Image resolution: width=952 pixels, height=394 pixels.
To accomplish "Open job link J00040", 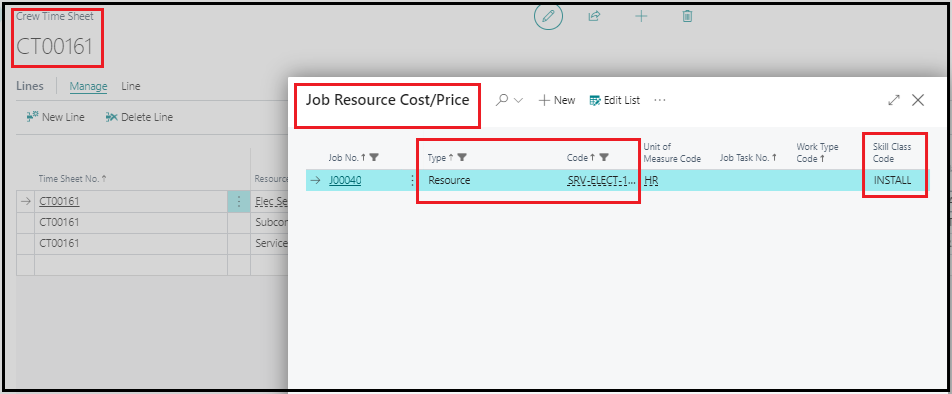I will 345,180.
